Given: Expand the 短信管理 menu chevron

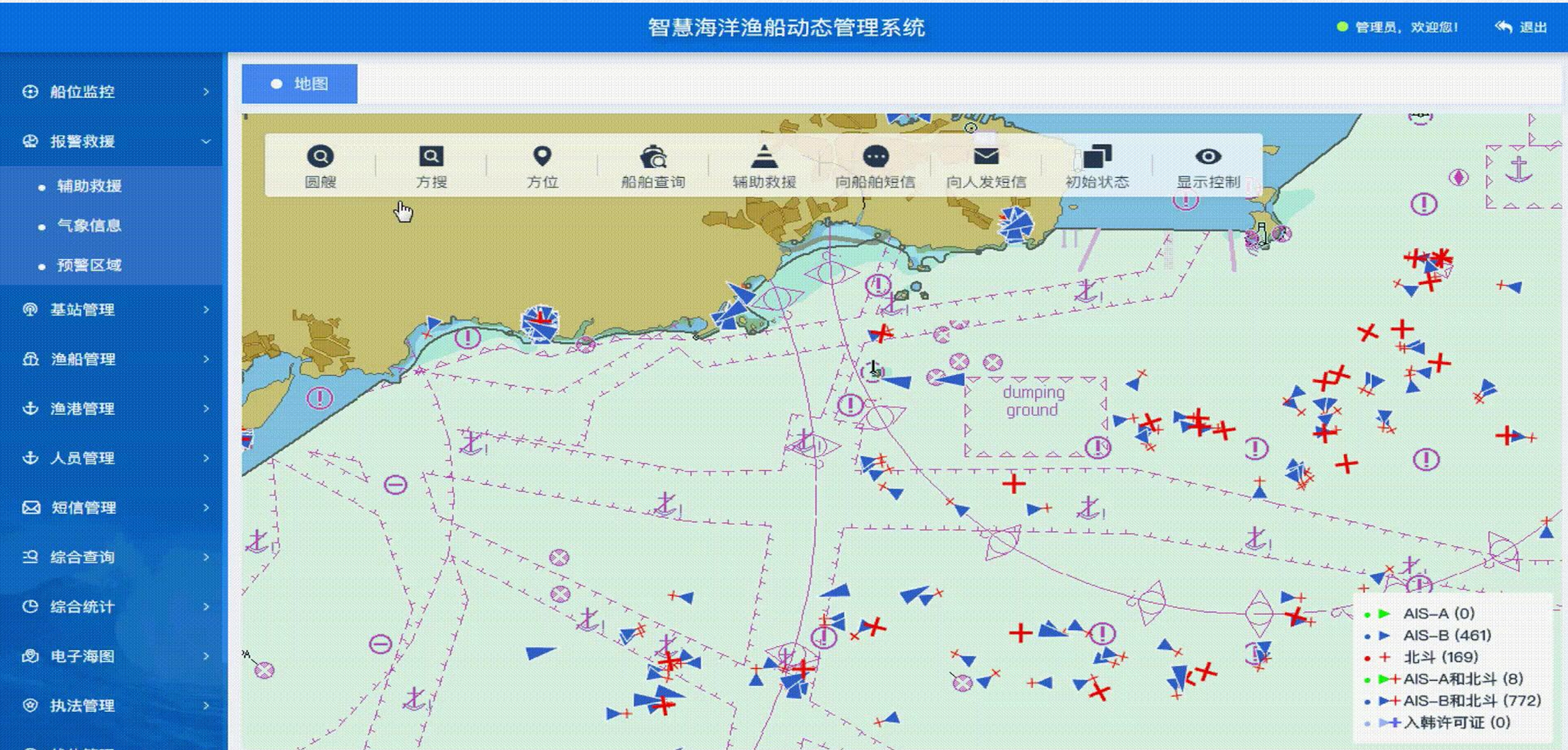Looking at the screenshot, I should 206,507.
